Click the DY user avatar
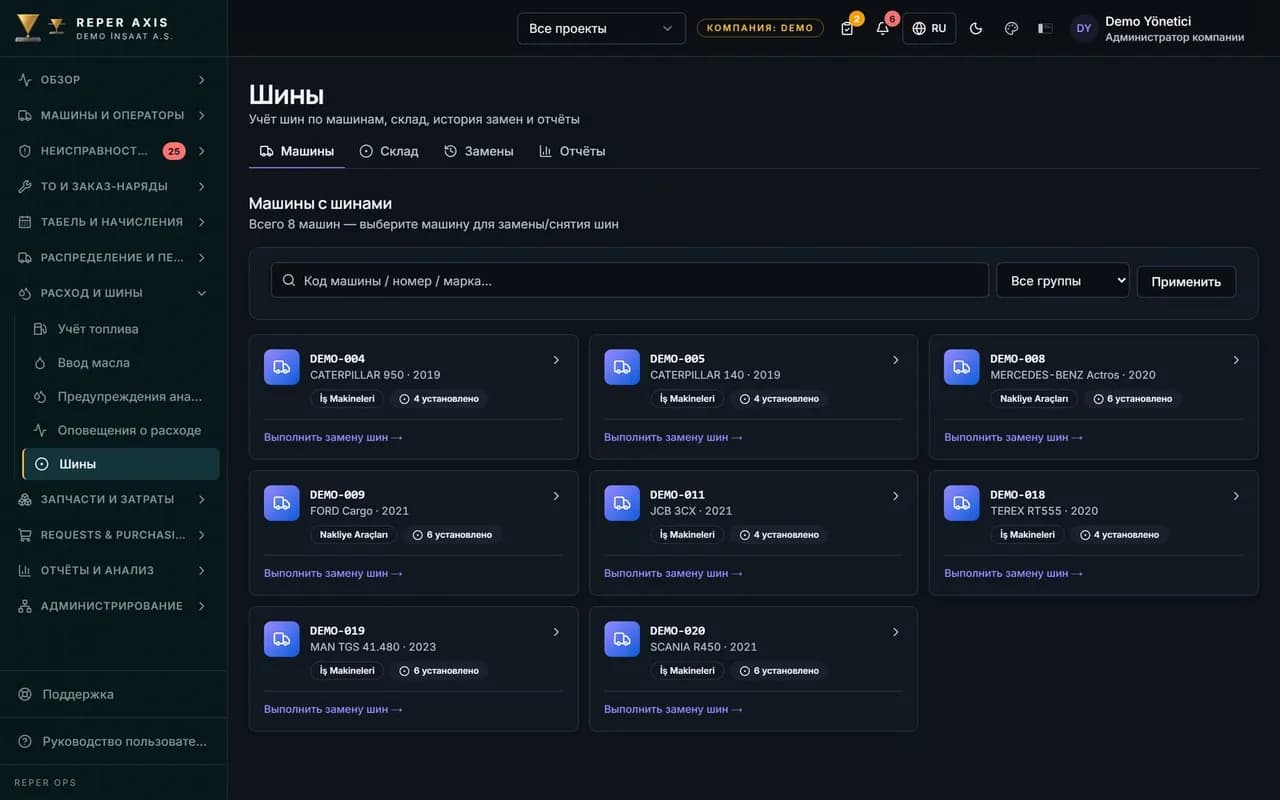This screenshot has height=800, width=1280. [x=1084, y=28]
